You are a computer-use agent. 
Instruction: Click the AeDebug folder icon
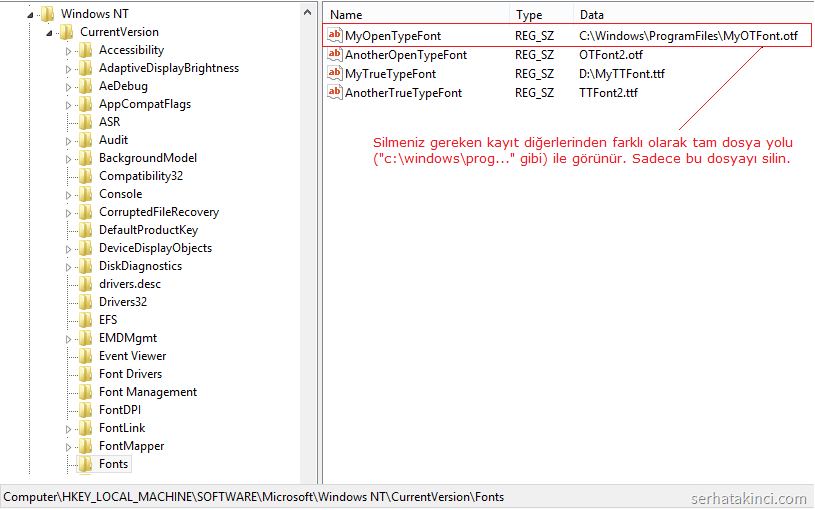tap(86, 86)
